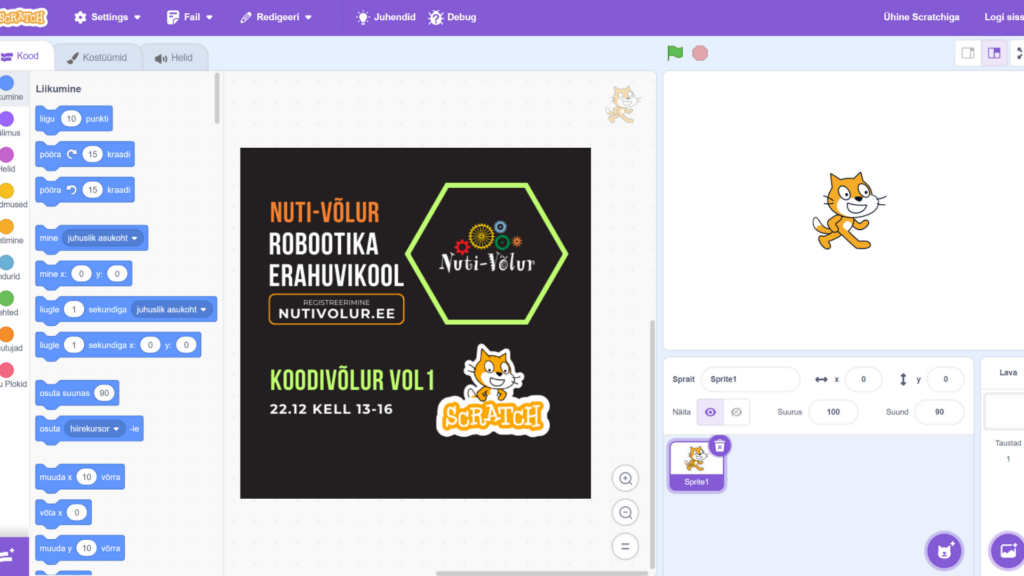Image resolution: width=1024 pixels, height=576 pixels.
Task: Hide the sprite with crossed-eye icon
Action: [x=736, y=412]
